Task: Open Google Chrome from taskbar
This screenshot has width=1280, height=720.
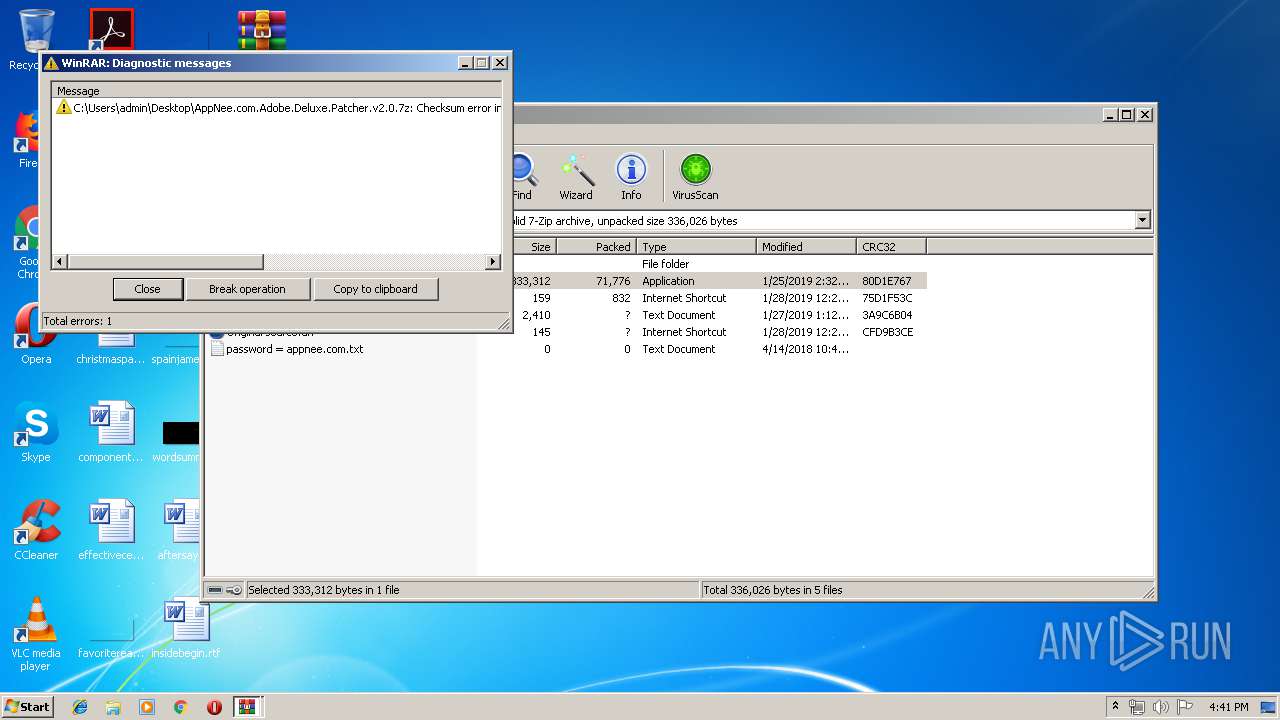Action: pyautogui.click(x=180, y=707)
